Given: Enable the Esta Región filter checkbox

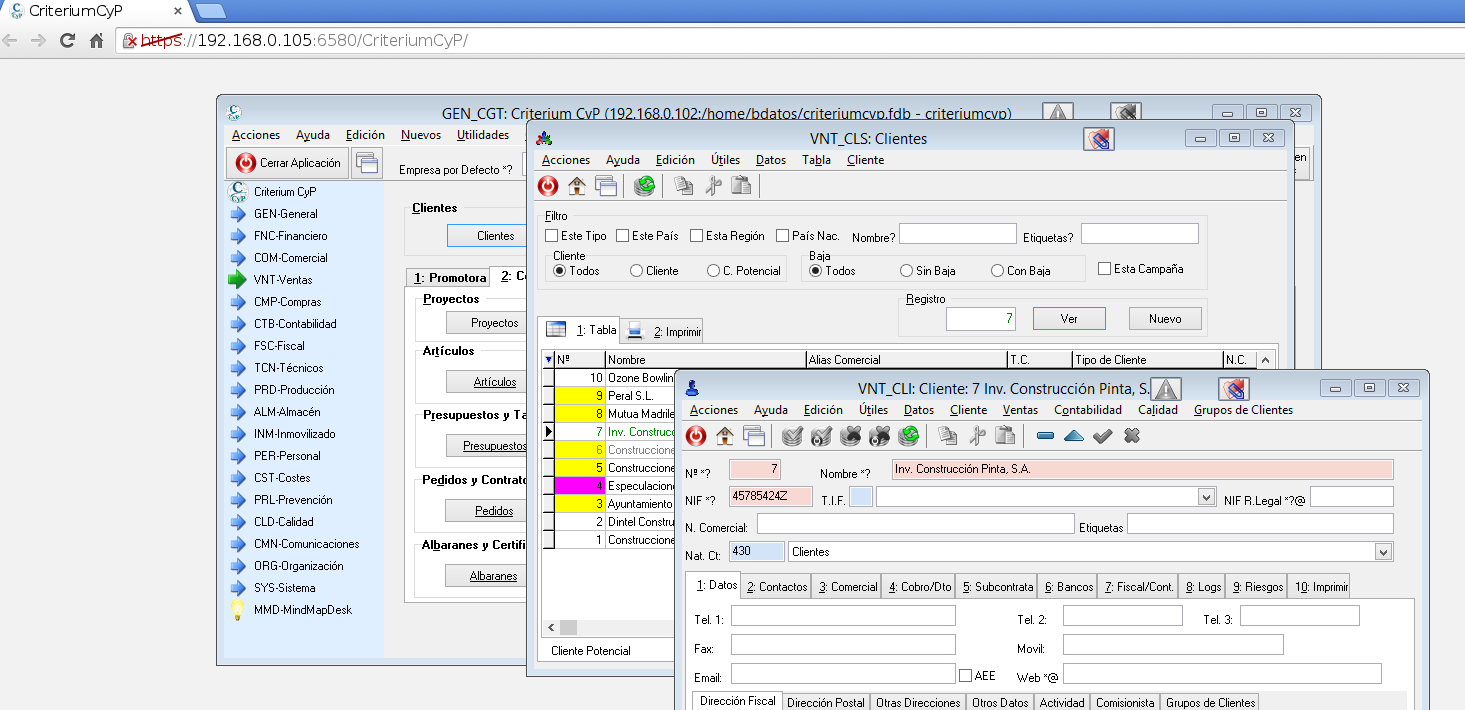Looking at the screenshot, I should pos(696,236).
